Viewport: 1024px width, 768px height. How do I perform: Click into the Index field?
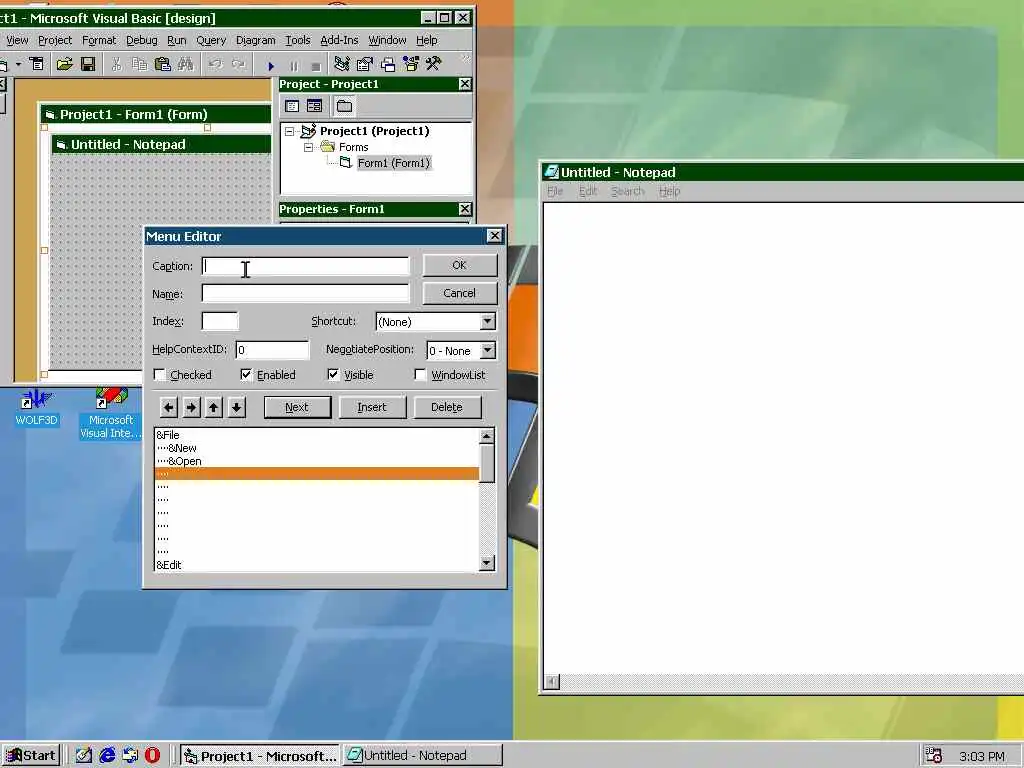coord(220,321)
